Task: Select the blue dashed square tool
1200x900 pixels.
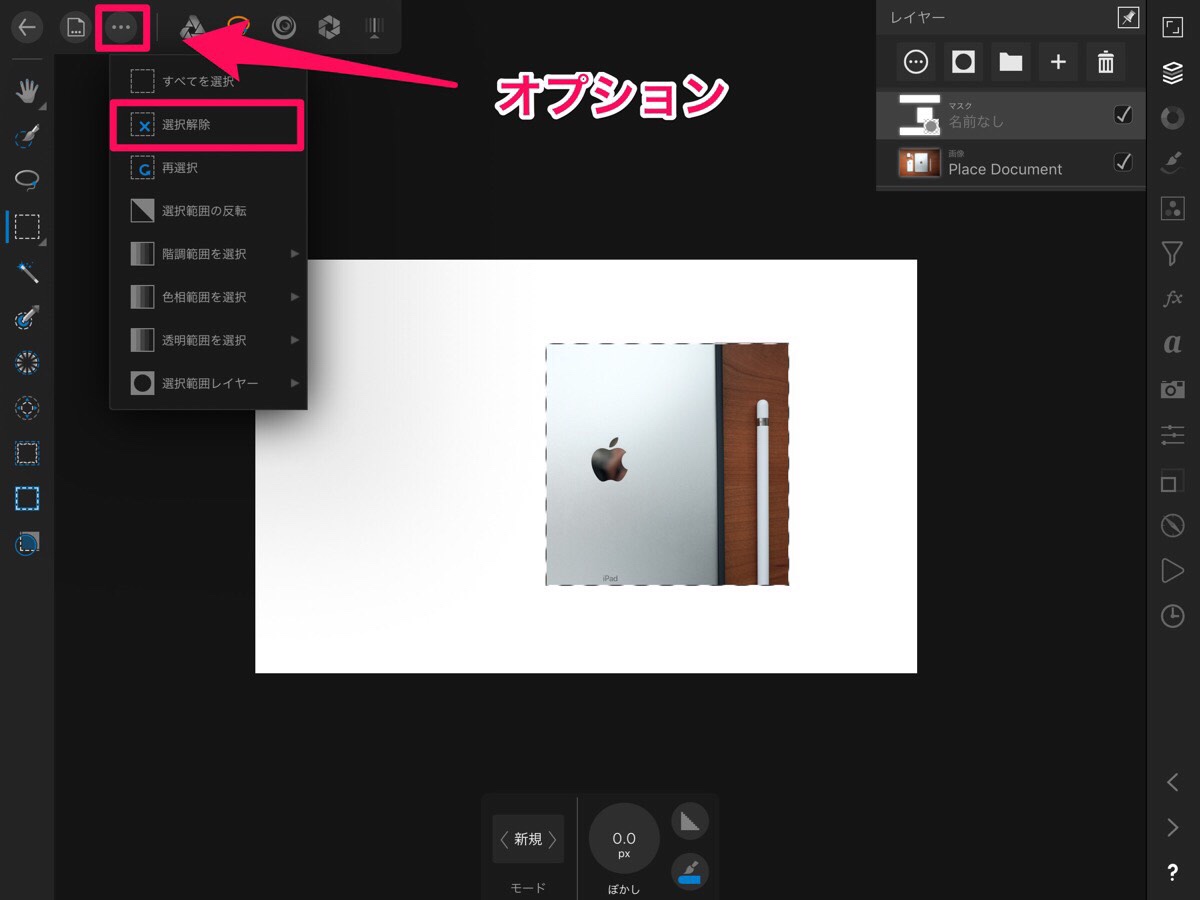Action: point(27,498)
